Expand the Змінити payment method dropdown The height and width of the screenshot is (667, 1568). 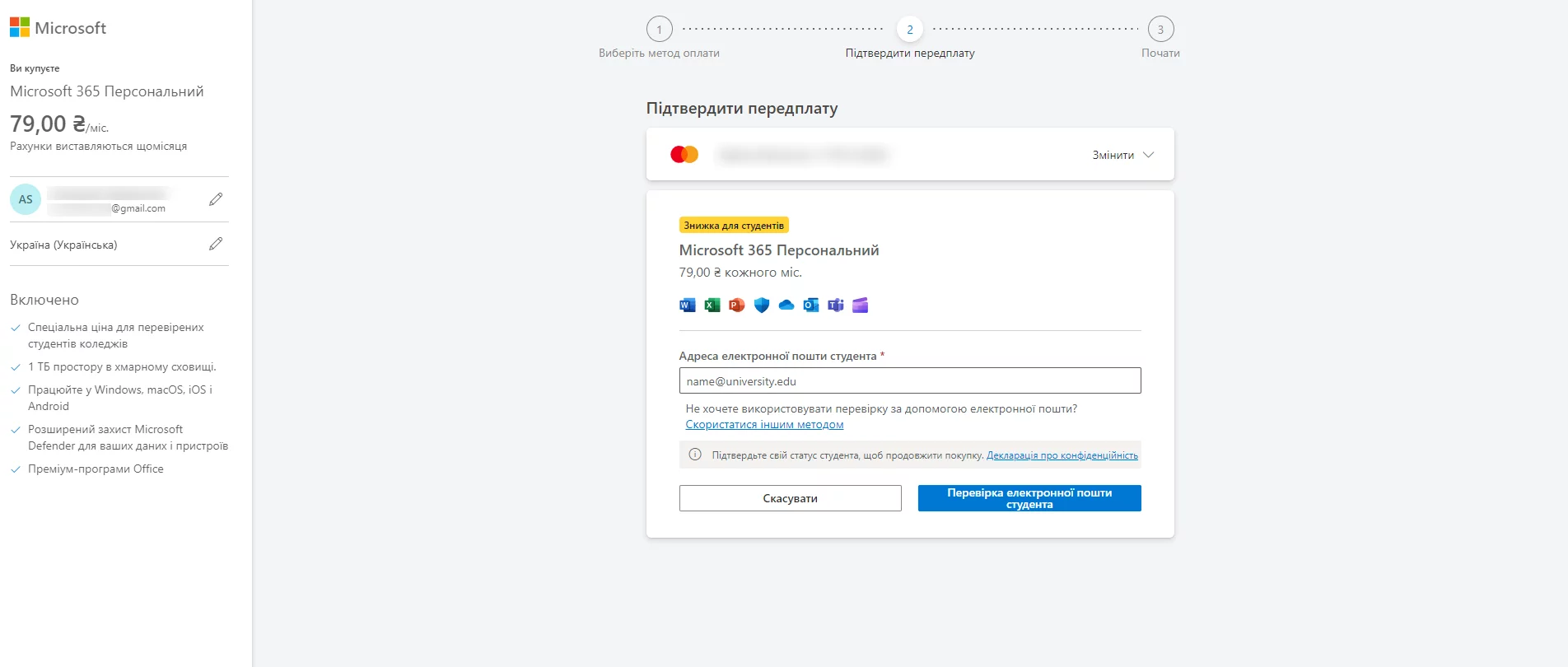pyautogui.click(x=1122, y=155)
